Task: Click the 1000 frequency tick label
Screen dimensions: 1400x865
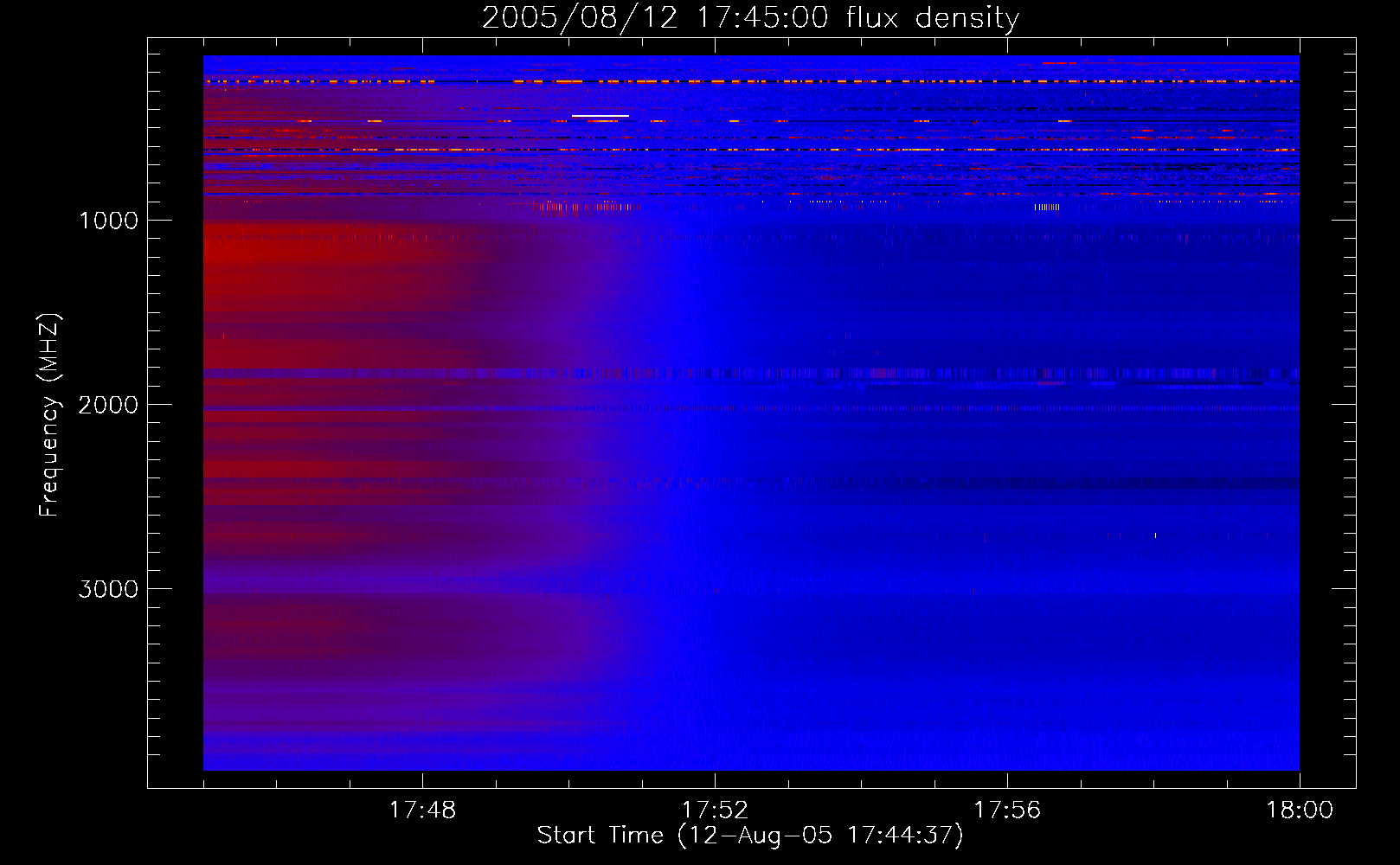Action: 108,221
